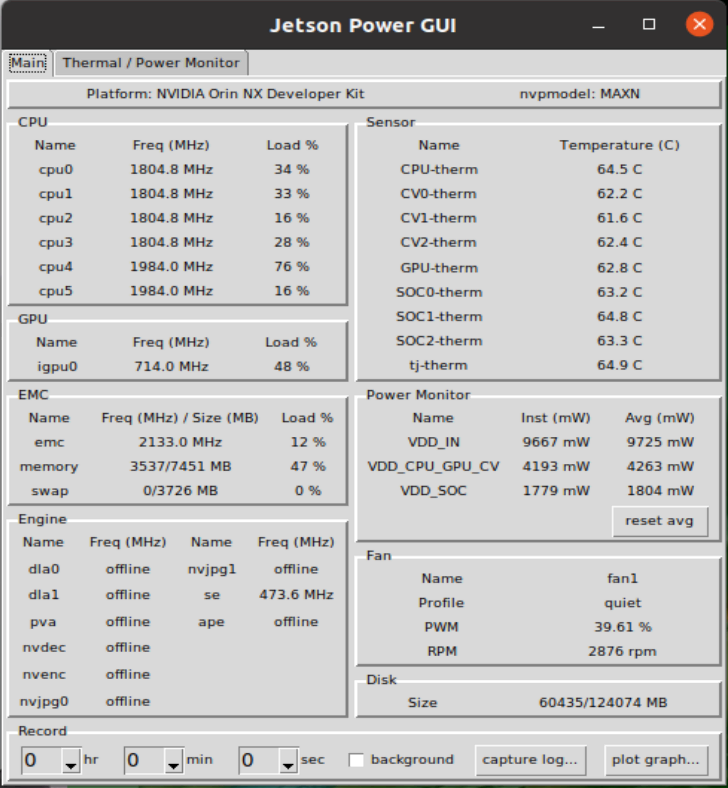Screen dimensions: 728x788
Task: Select the cpu0 name cell
Action: [56, 169]
